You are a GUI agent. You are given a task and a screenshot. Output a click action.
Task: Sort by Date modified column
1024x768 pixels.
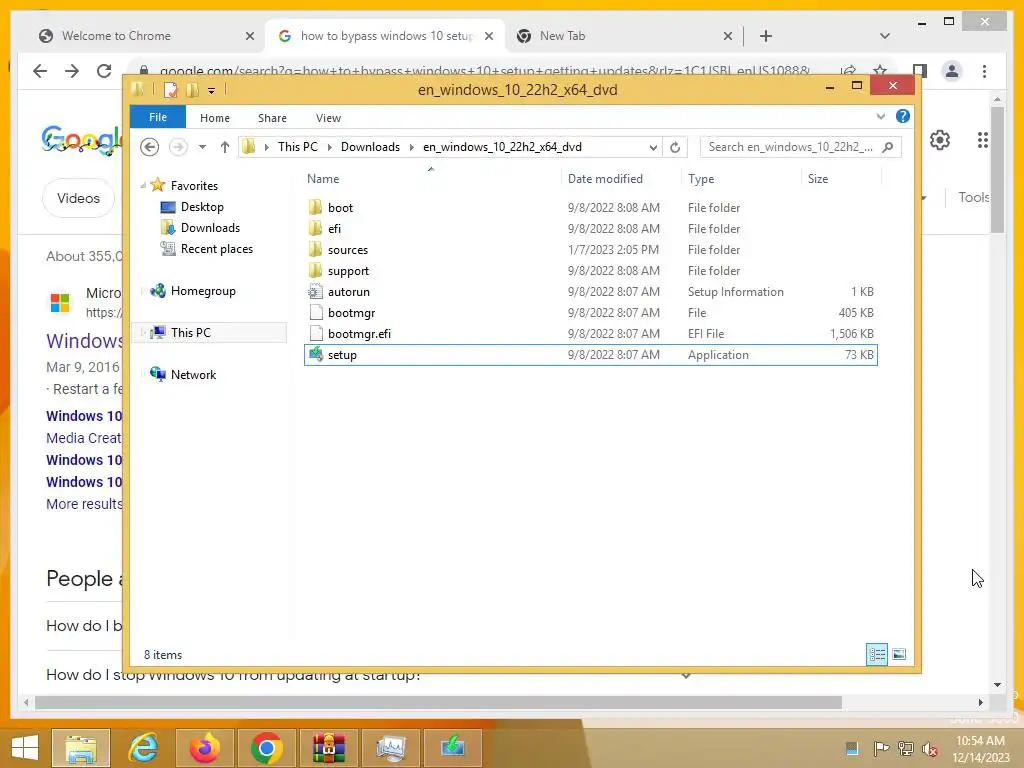pos(605,179)
